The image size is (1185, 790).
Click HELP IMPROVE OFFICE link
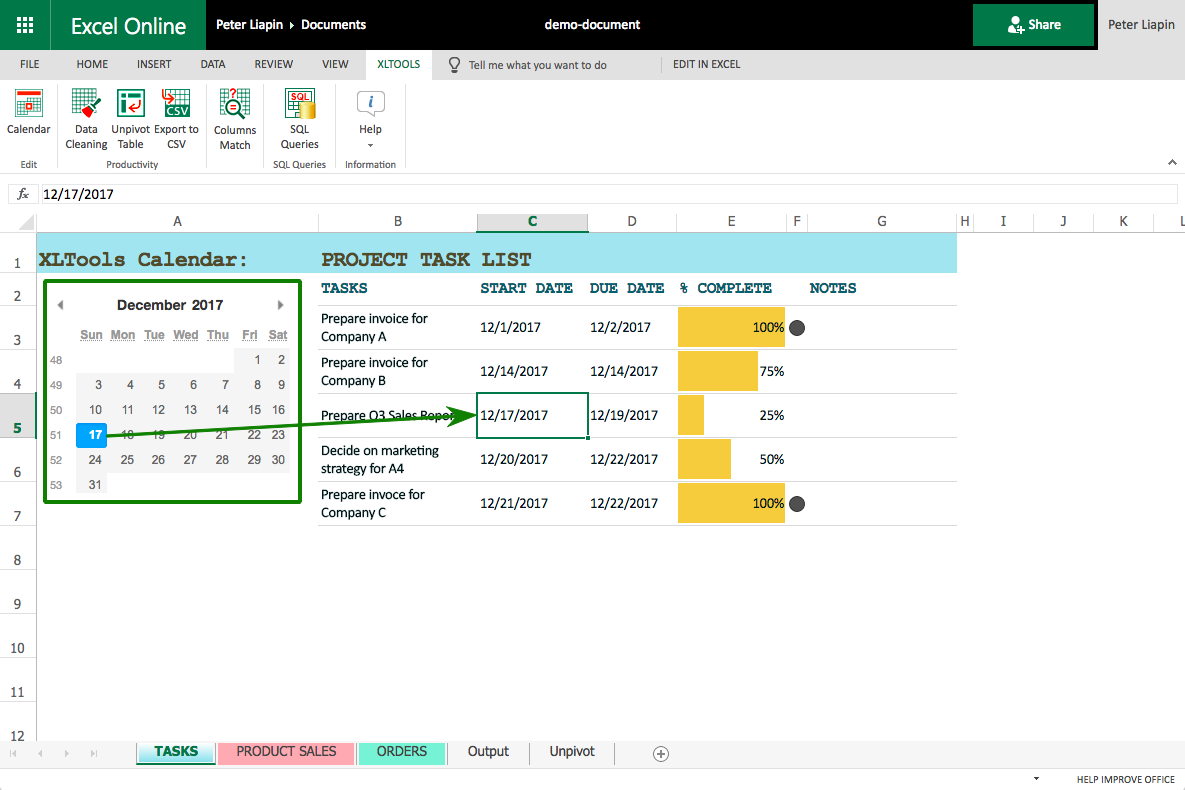point(1125,779)
